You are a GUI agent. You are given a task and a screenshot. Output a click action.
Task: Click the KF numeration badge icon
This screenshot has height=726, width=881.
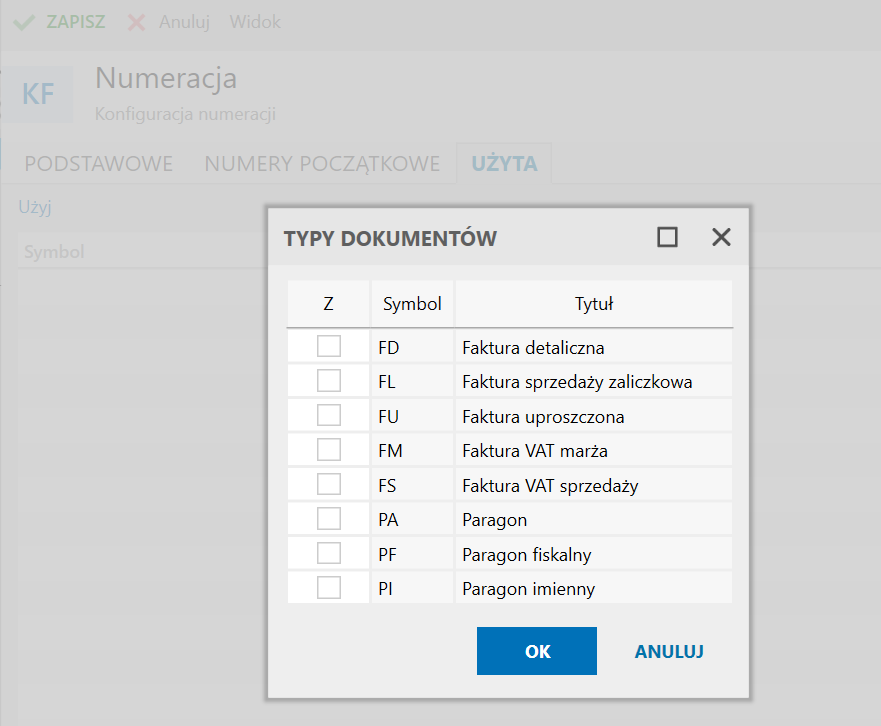[38, 95]
